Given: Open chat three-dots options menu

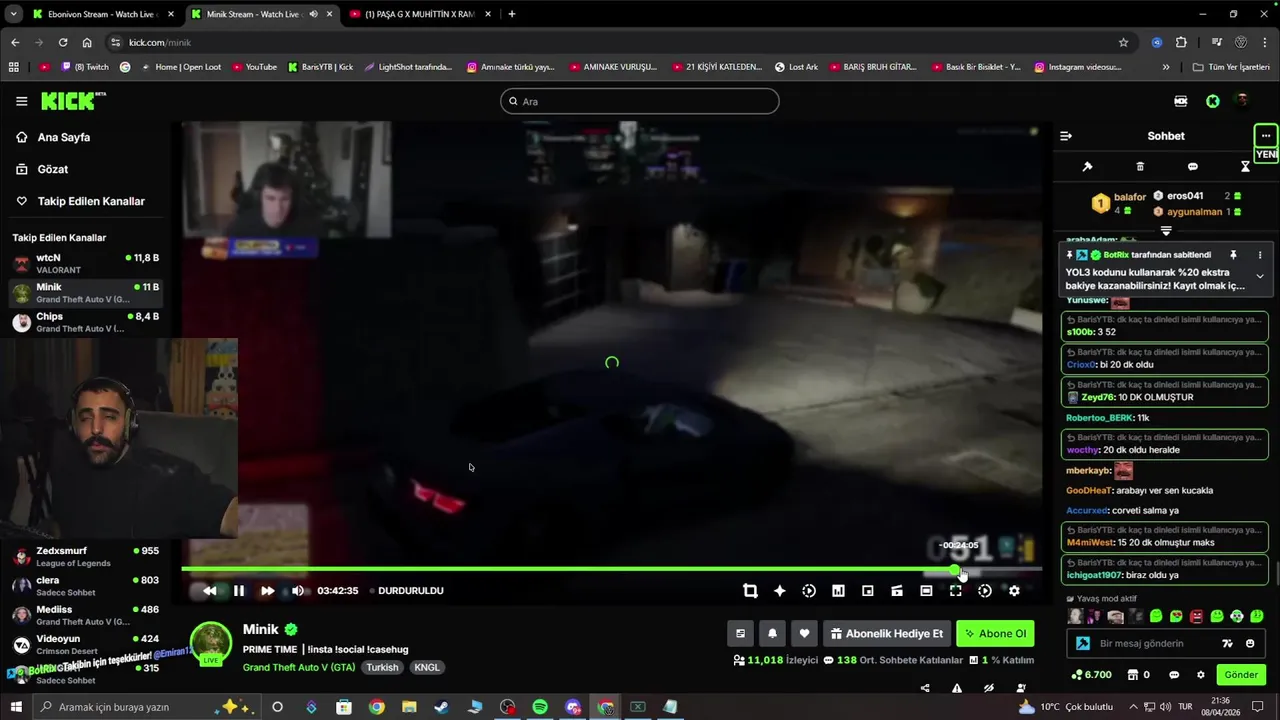Looking at the screenshot, I should click(x=1266, y=136).
